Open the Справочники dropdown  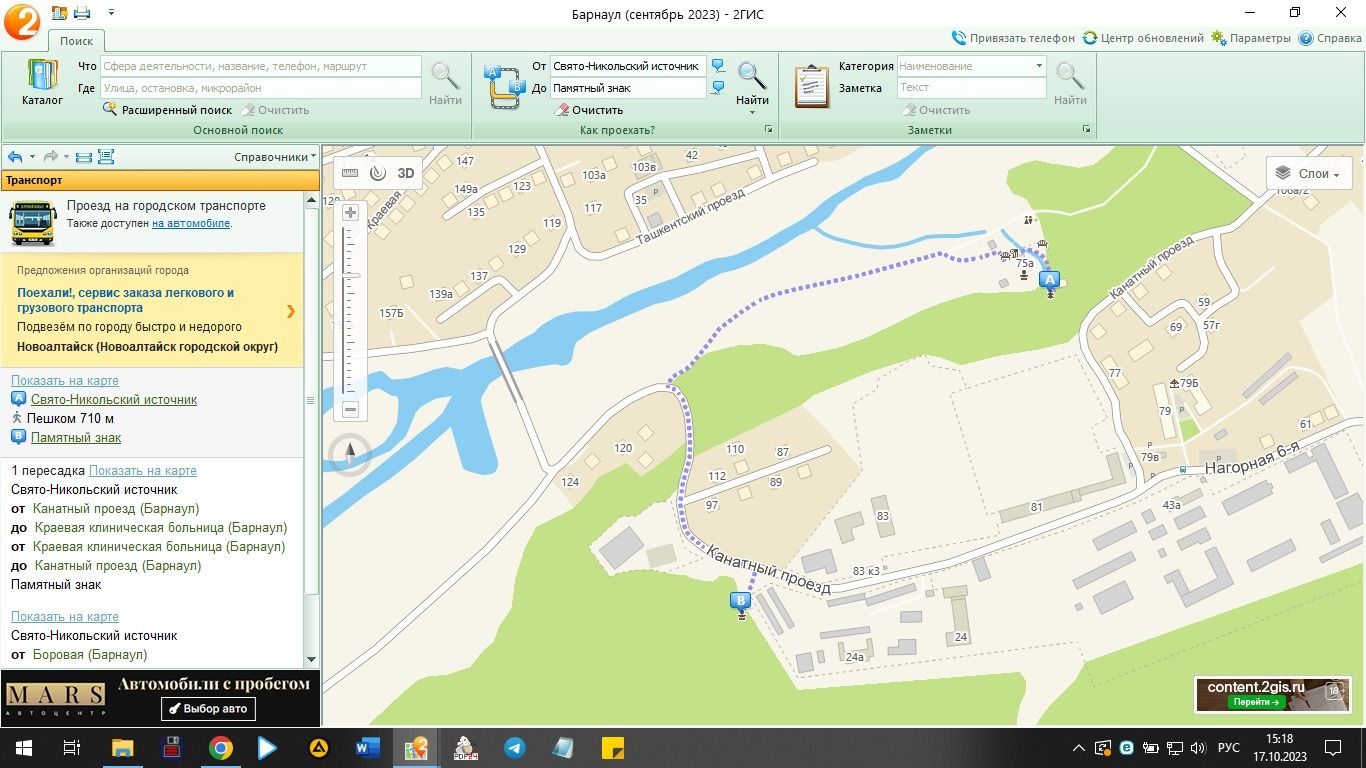point(275,157)
